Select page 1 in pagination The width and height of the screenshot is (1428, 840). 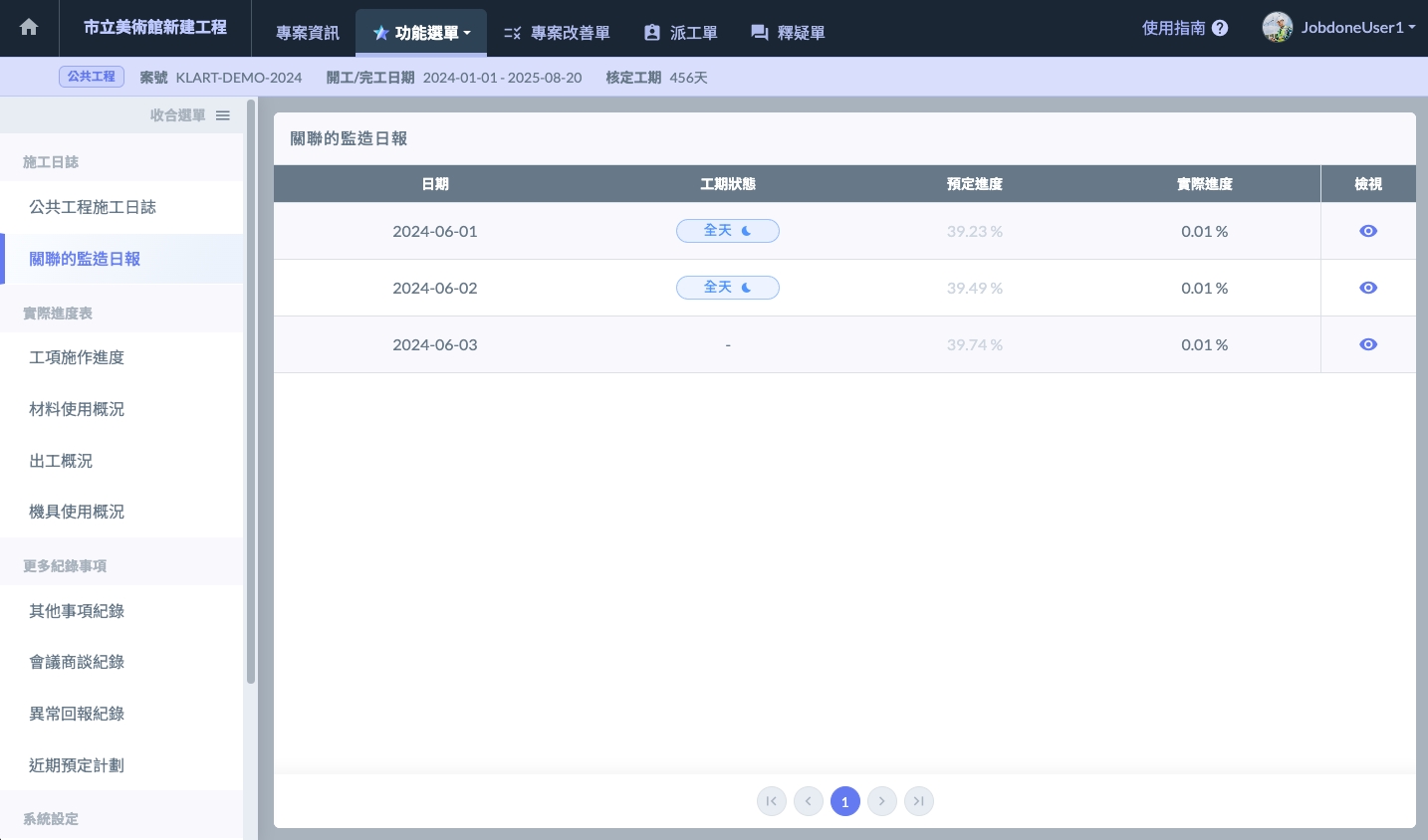845,801
